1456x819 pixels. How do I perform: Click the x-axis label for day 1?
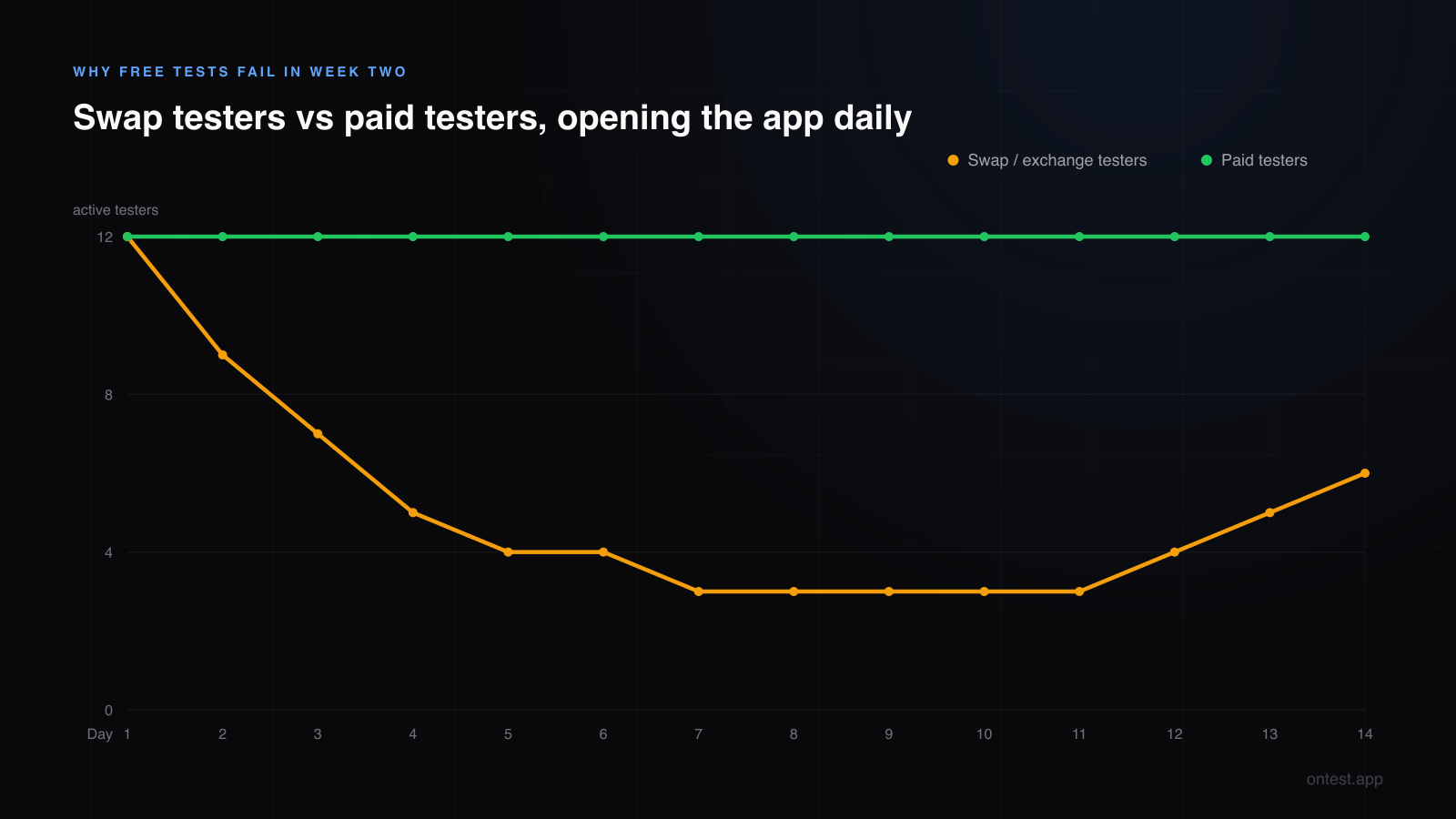coord(127,734)
